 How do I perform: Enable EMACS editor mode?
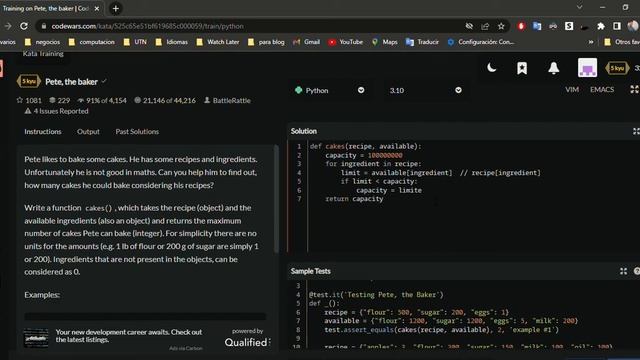pos(602,89)
